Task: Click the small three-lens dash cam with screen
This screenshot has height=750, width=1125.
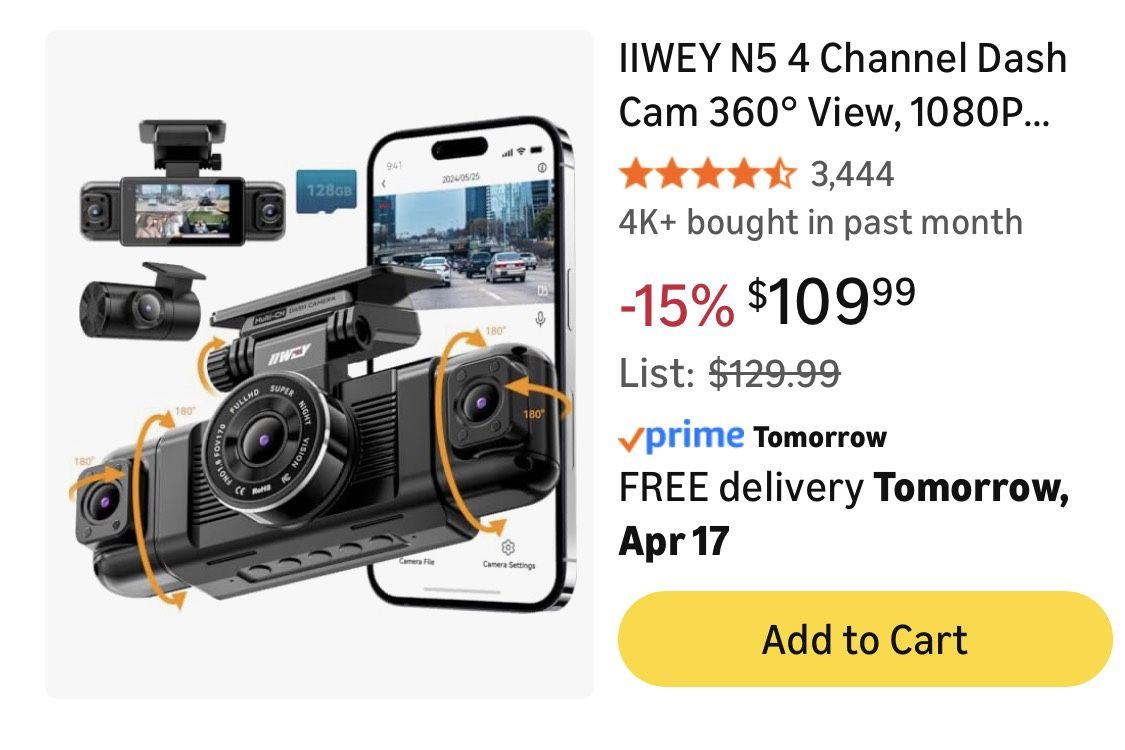Action: [182, 185]
